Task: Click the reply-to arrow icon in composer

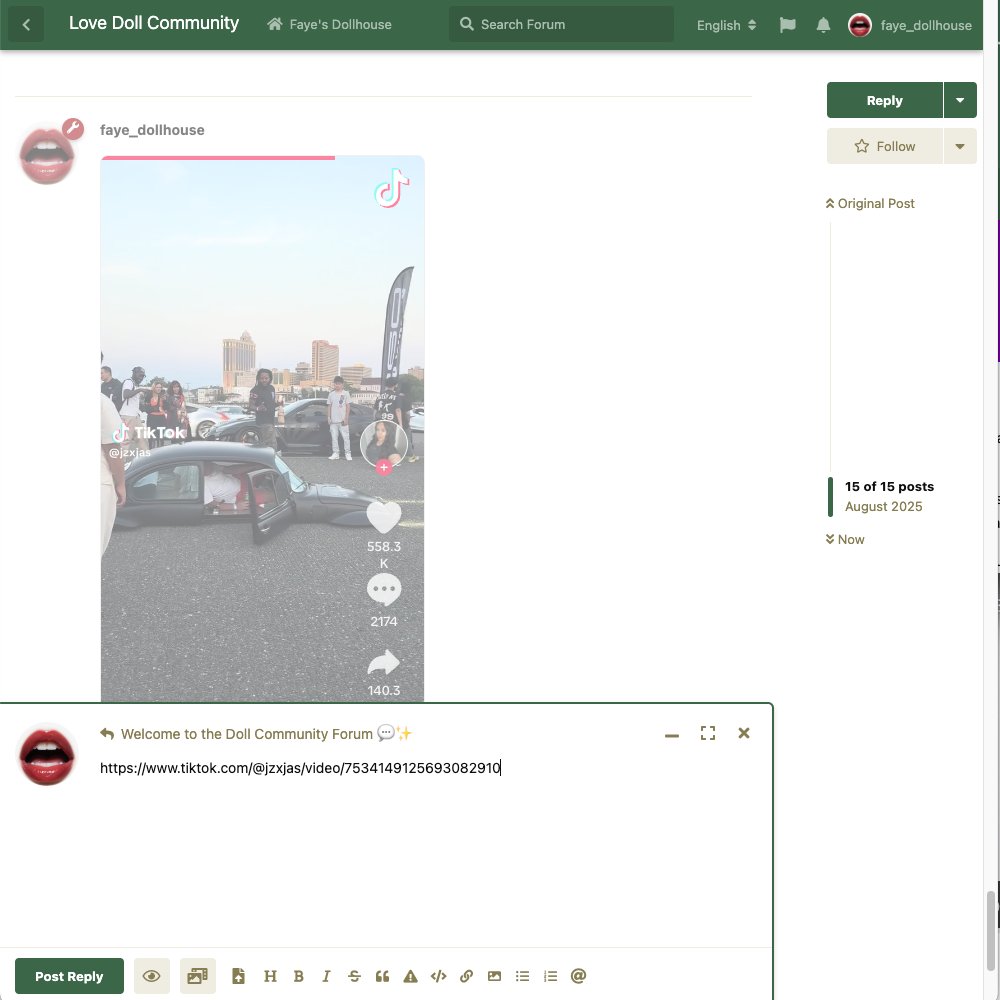Action: pyautogui.click(x=107, y=734)
